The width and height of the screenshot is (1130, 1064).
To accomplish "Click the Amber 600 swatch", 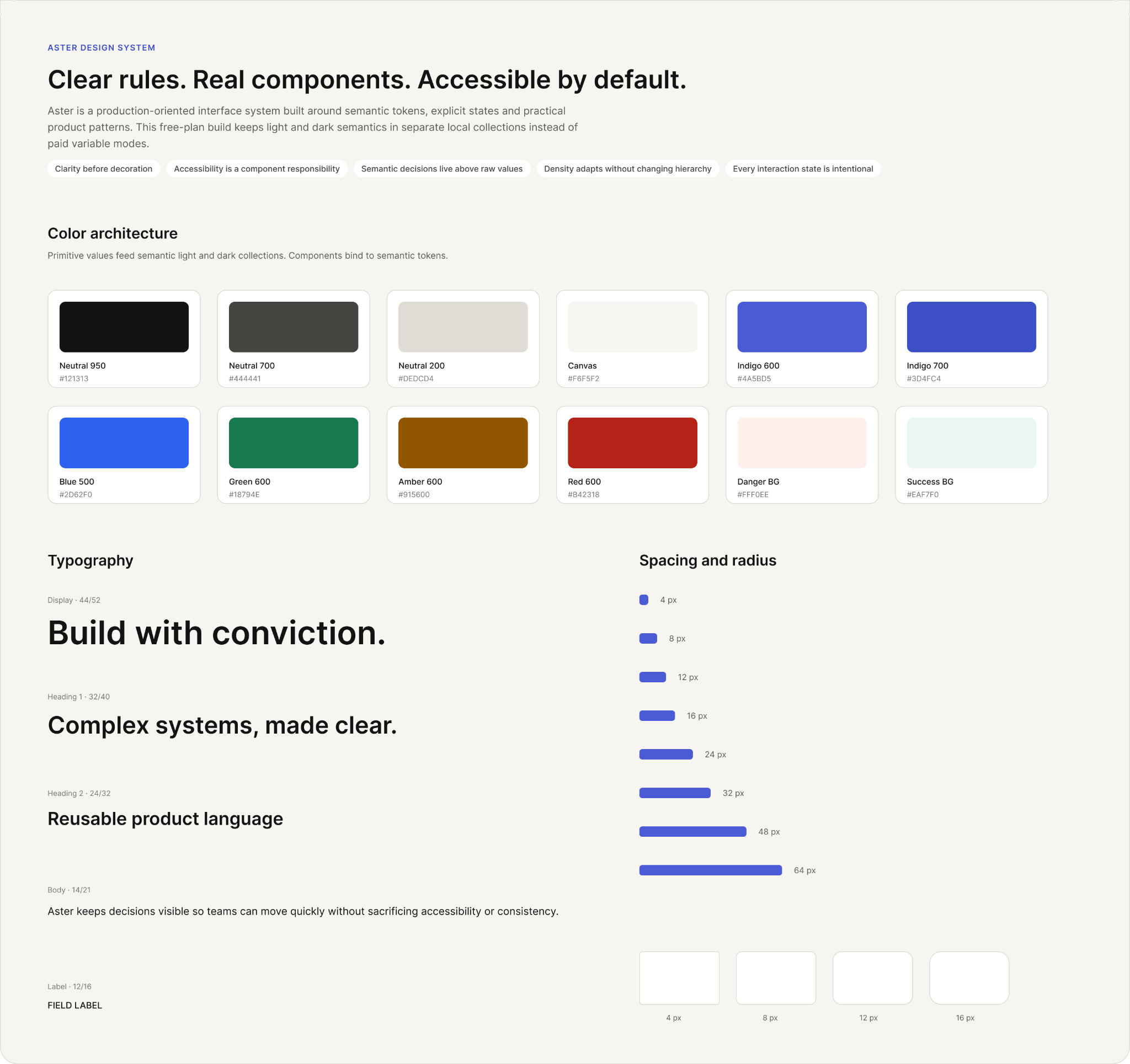I will click(463, 443).
